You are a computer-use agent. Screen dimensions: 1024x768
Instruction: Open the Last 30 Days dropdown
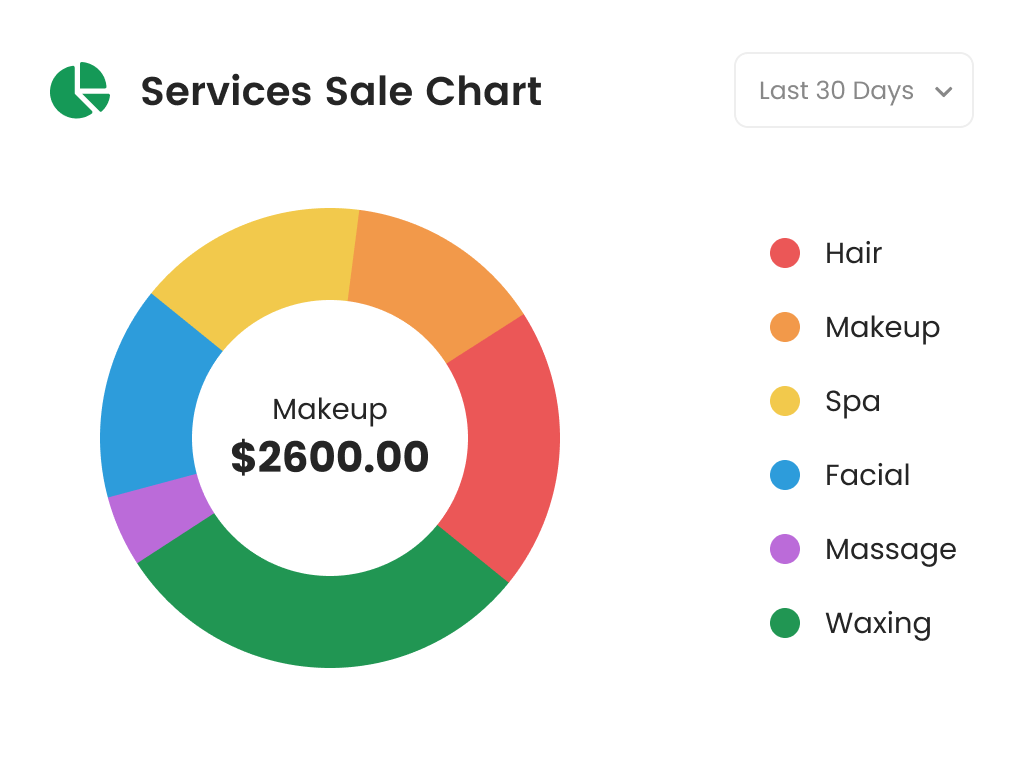[854, 90]
